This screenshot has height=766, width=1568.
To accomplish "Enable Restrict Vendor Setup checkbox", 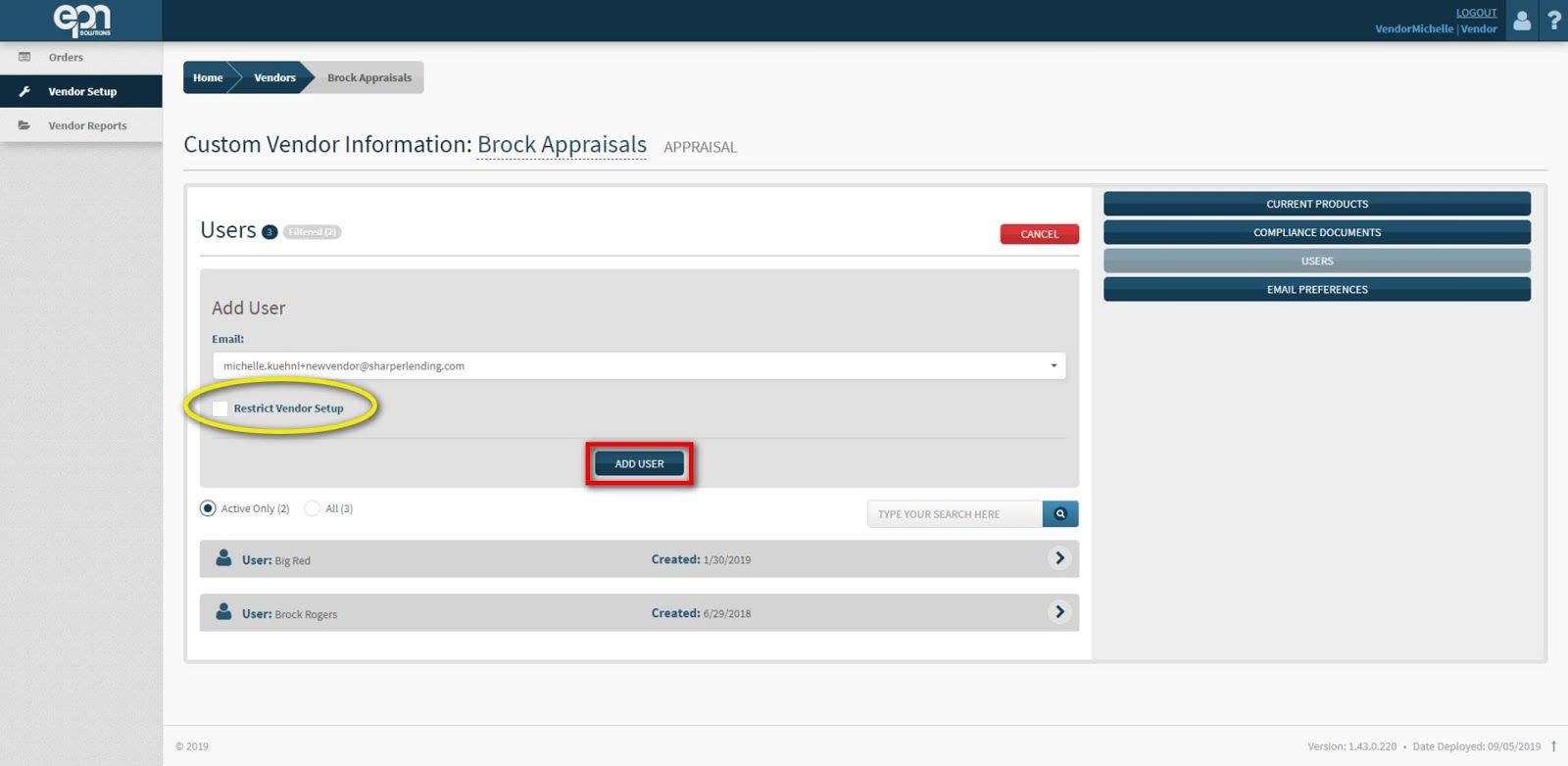I will pos(220,408).
